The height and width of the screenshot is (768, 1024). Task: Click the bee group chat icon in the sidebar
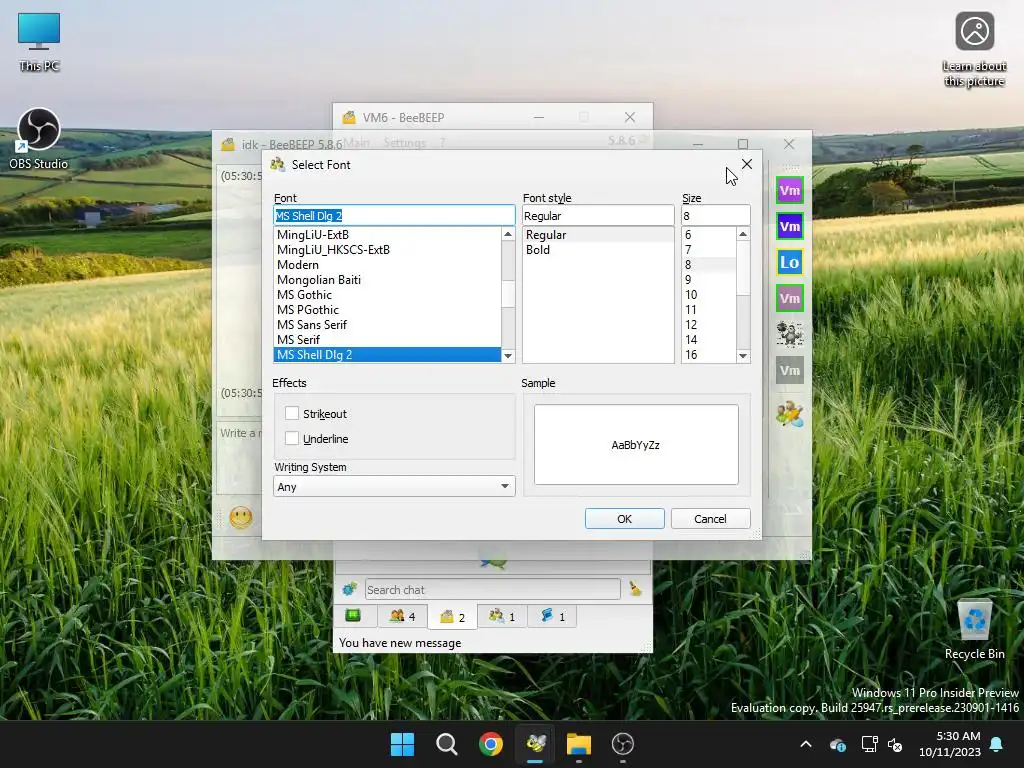pos(790,334)
